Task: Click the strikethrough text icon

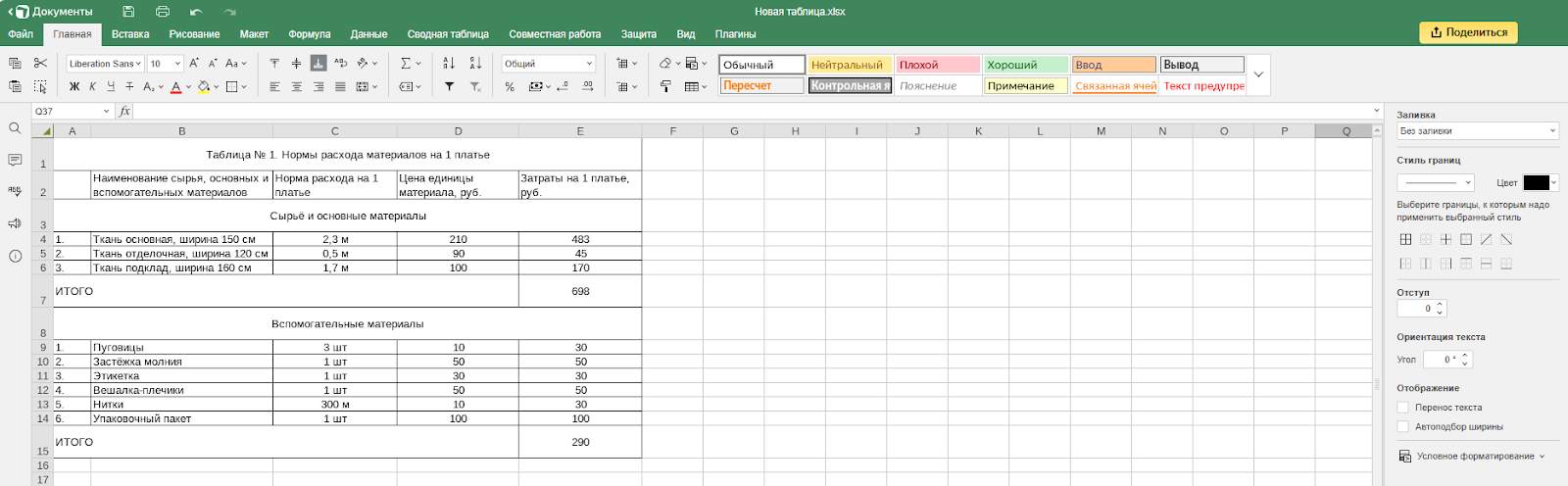Action: pos(129,87)
